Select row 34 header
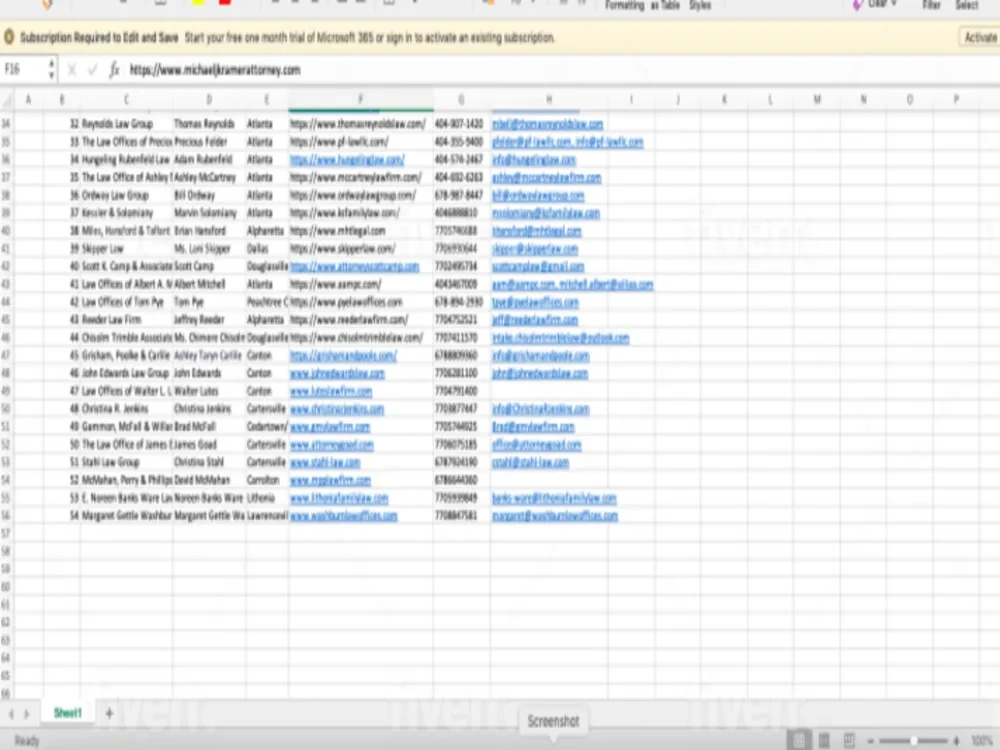 [x=6, y=124]
